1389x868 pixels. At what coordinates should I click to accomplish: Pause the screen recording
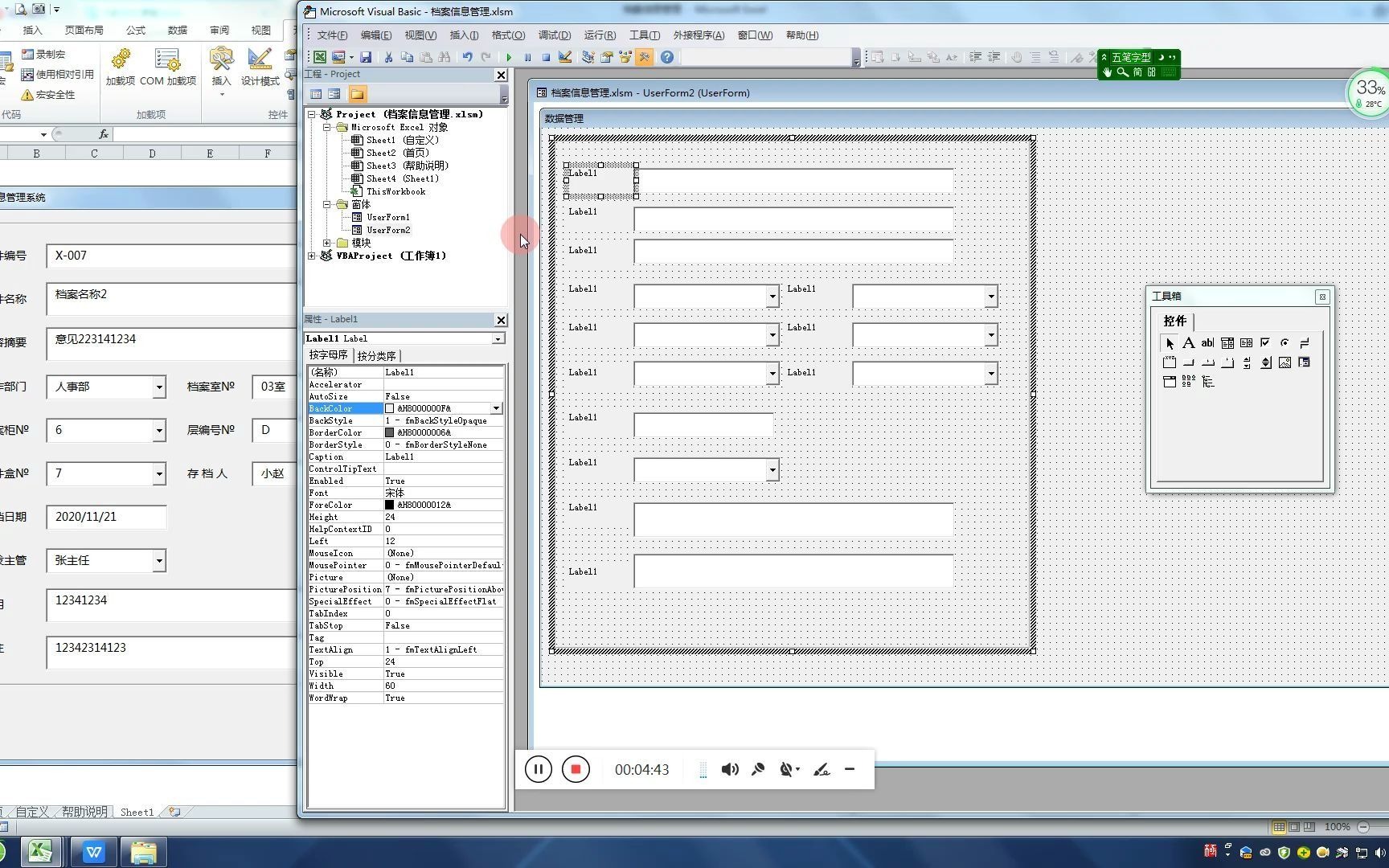tap(539, 769)
